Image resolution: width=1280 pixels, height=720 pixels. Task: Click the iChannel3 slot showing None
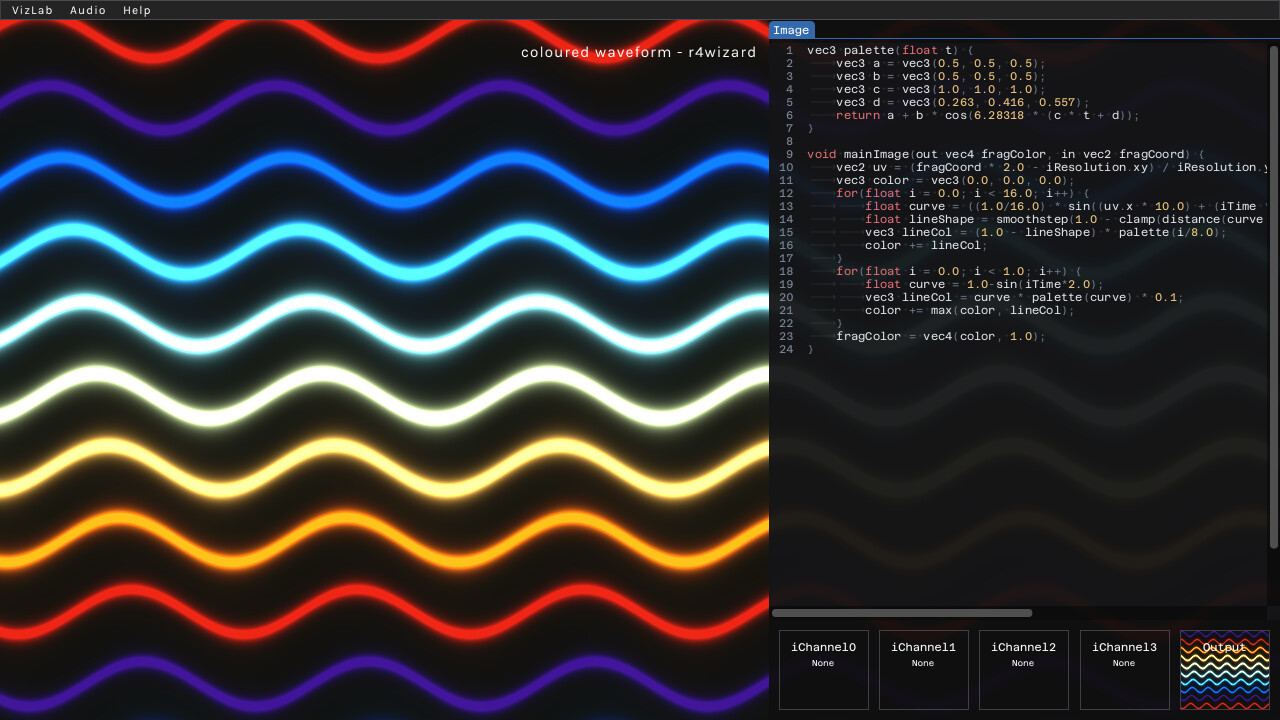click(x=1124, y=669)
